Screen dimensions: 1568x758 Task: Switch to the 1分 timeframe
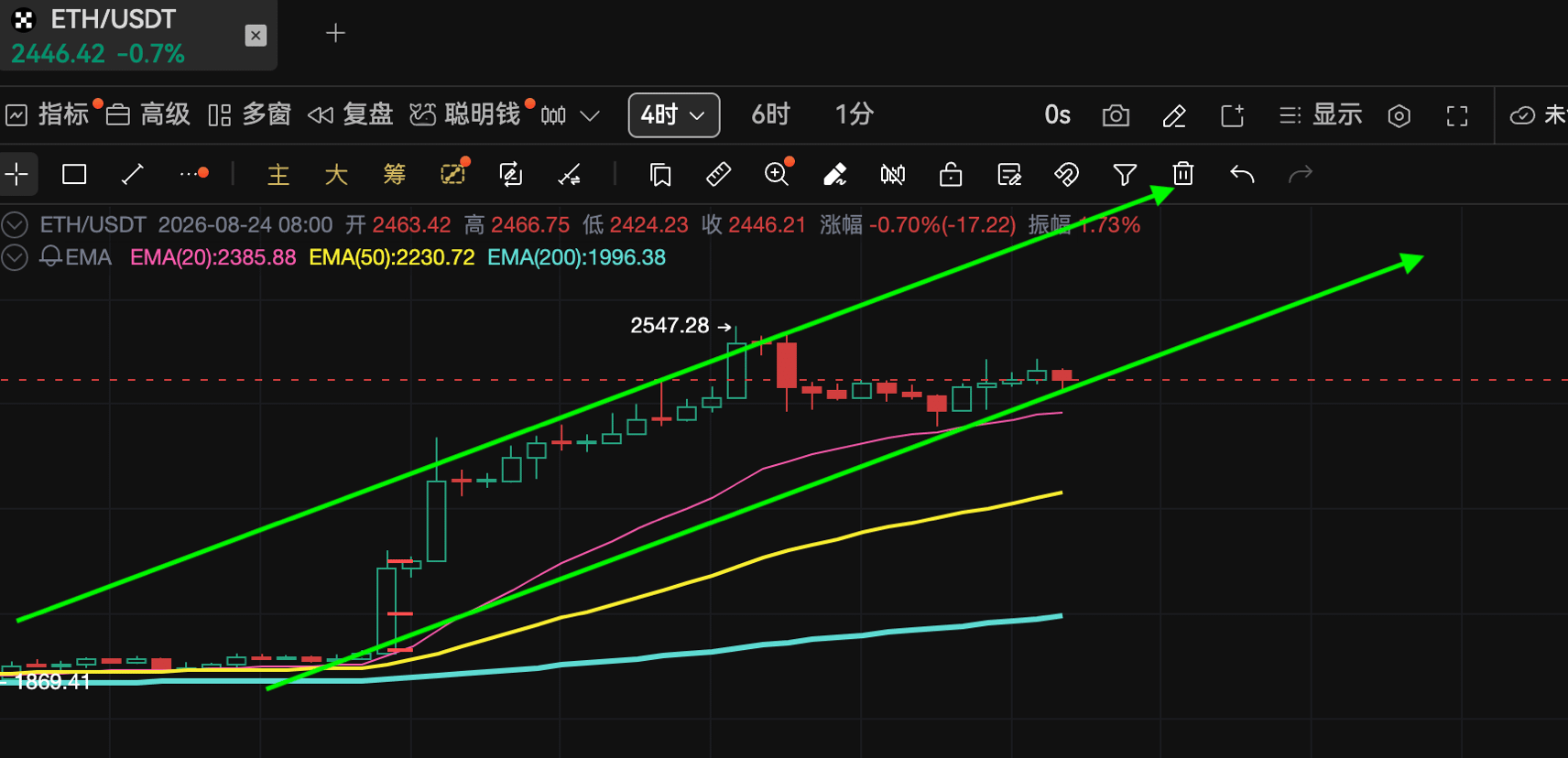(854, 114)
